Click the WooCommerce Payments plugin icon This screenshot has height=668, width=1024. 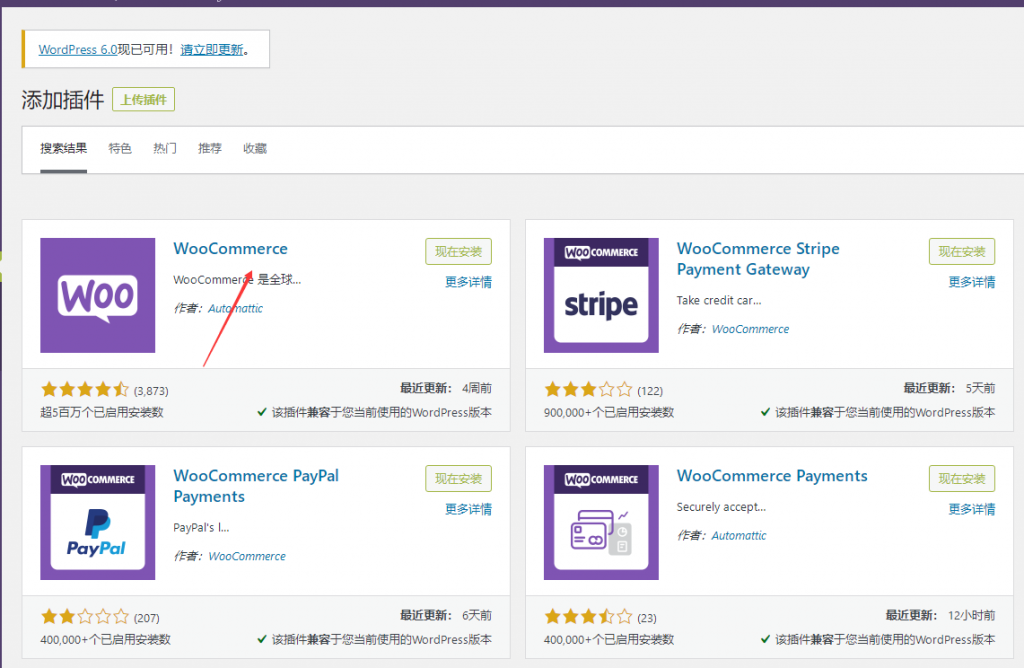pos(601,522)
